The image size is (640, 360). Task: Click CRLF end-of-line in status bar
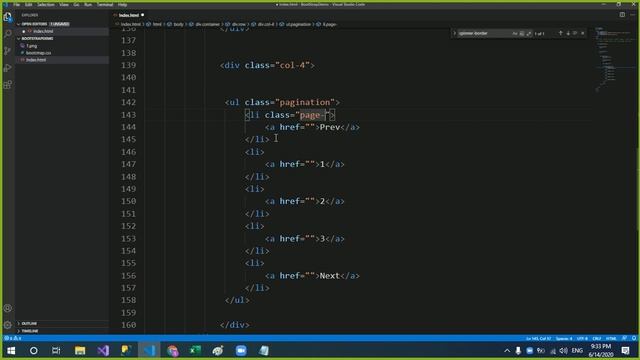point(596,338)
